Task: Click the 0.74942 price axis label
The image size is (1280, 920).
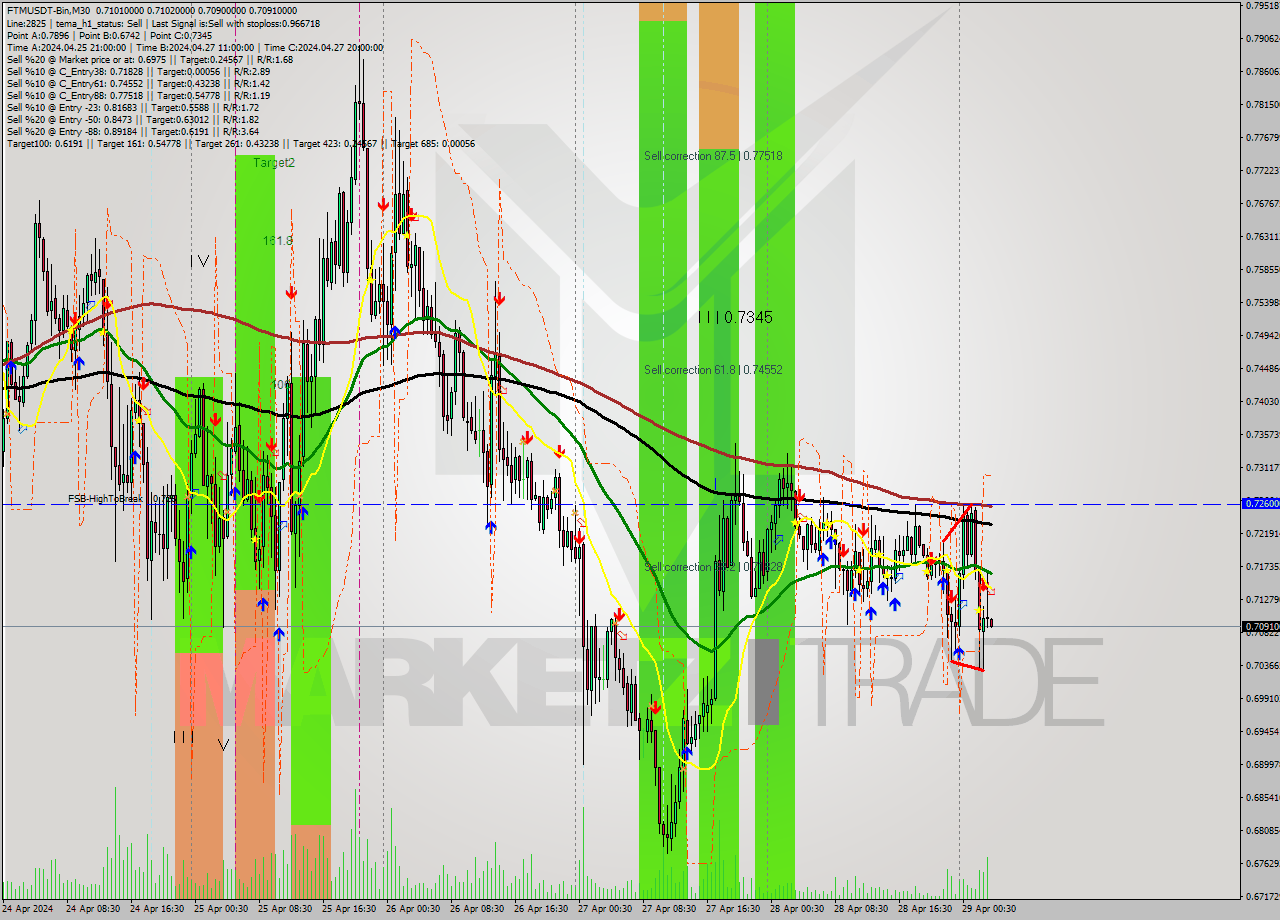Action: pyautogui.click(x=1262, y=335)
